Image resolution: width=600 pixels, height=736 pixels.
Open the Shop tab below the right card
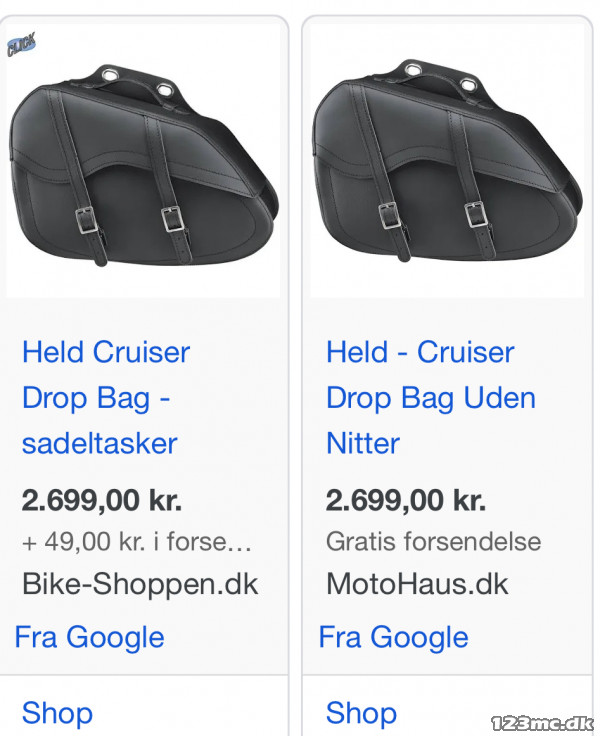pyautogui.click(x=361, y=713)
